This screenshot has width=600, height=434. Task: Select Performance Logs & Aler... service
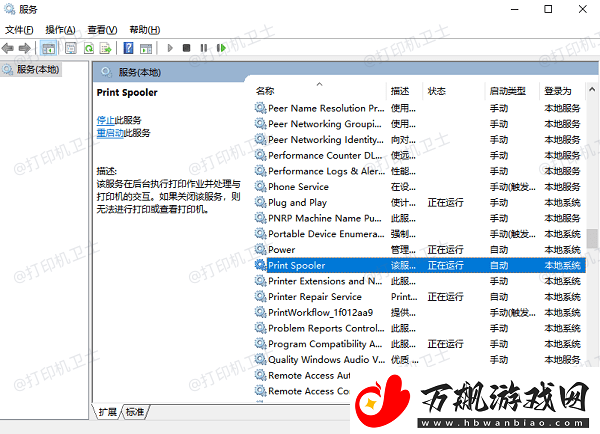(x=420, y=171)
